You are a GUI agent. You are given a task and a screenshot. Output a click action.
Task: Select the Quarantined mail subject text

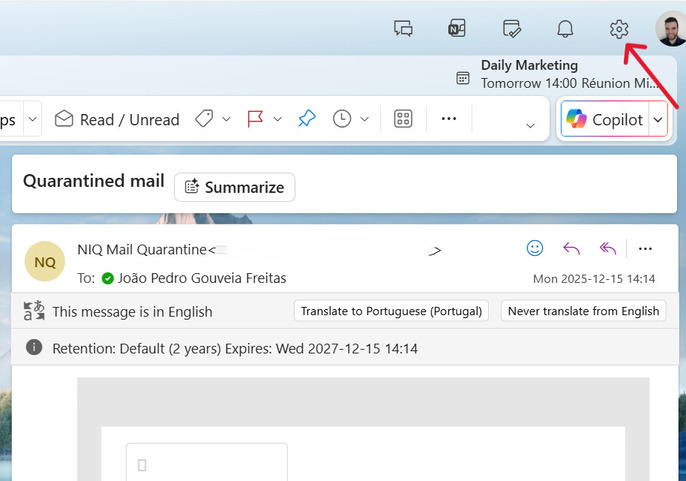click(x=94, y=181)
